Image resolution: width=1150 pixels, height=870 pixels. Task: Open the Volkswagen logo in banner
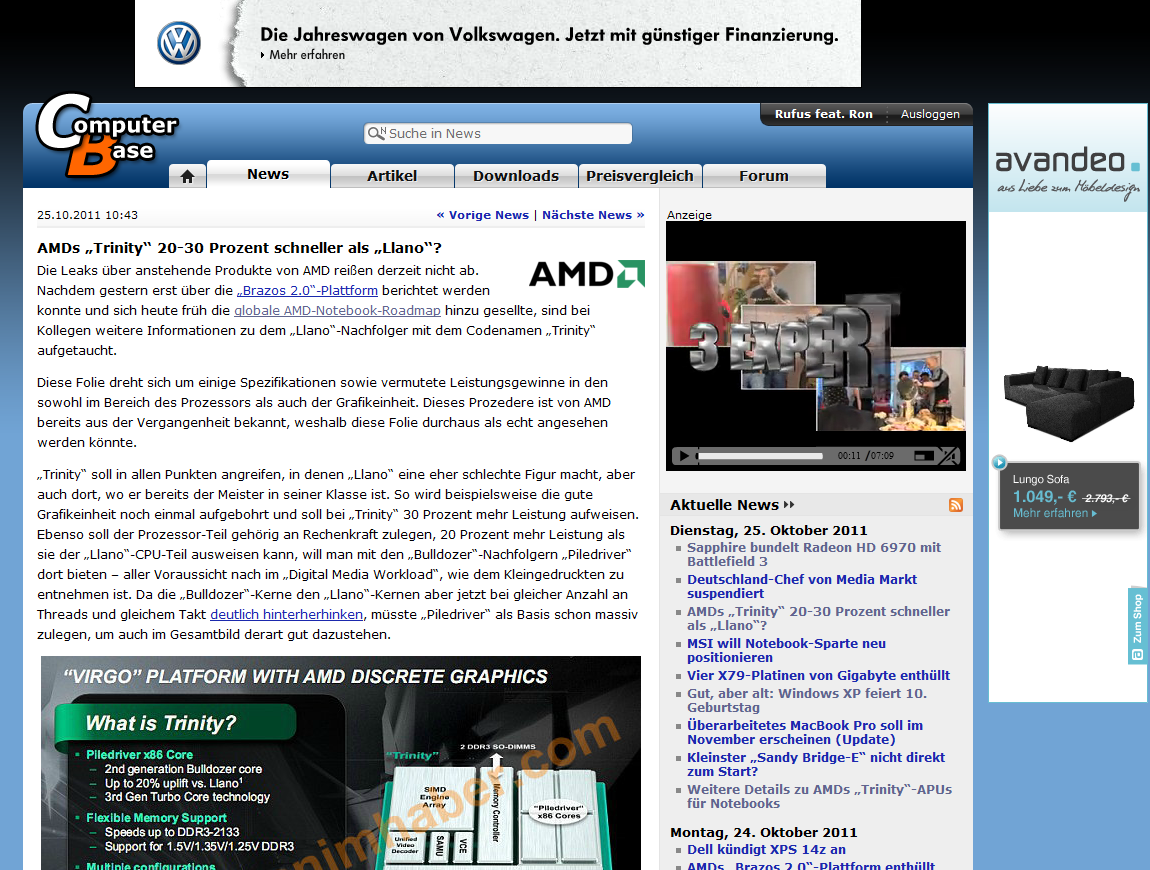coord(179,43)
